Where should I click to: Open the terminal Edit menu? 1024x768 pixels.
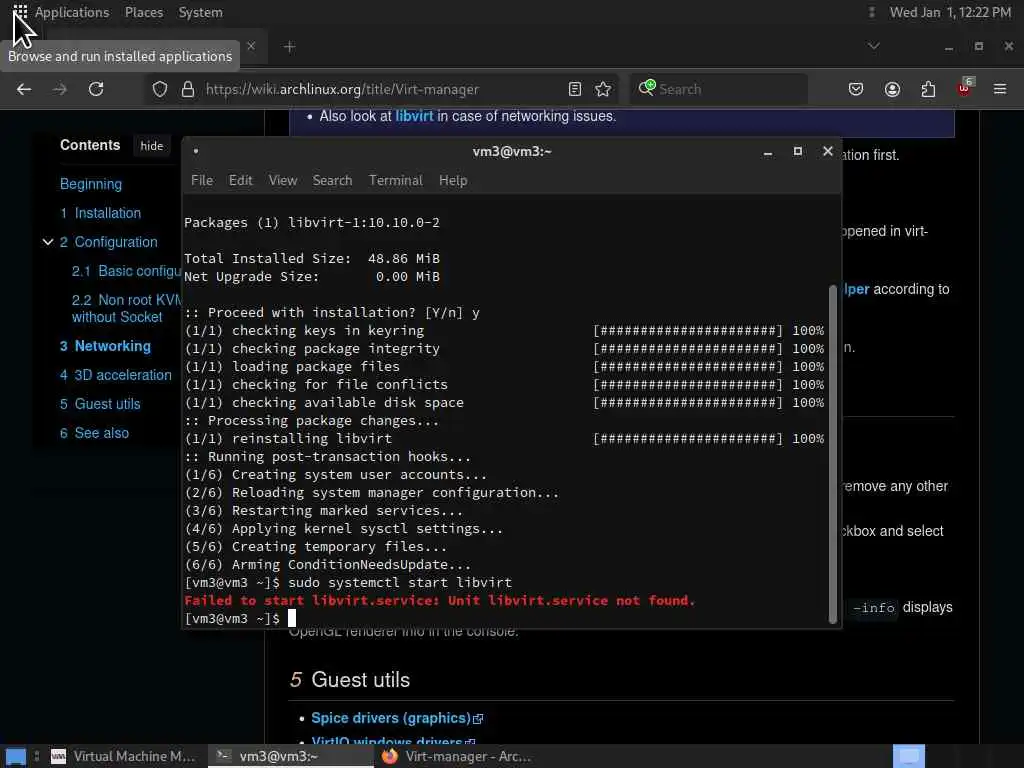[x=240, y=180]
